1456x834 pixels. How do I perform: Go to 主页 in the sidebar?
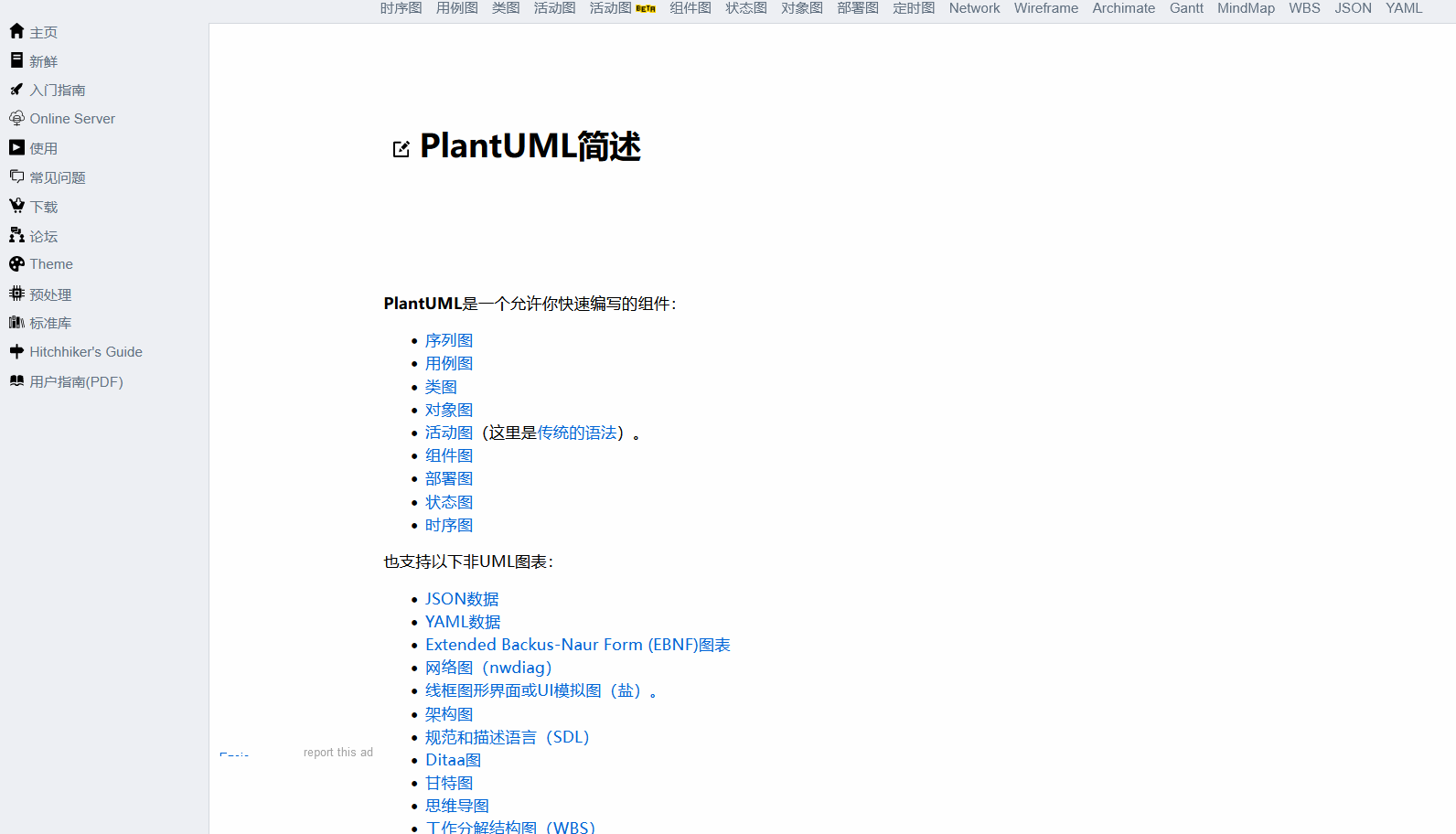[43, 32]
